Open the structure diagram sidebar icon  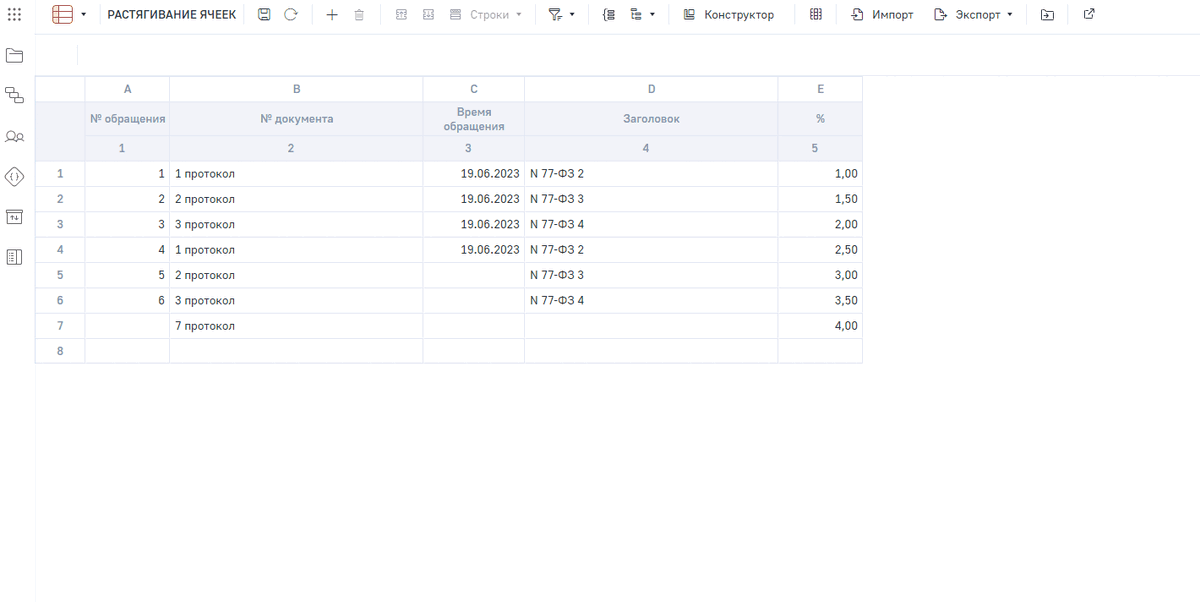(x=14, y=95)
